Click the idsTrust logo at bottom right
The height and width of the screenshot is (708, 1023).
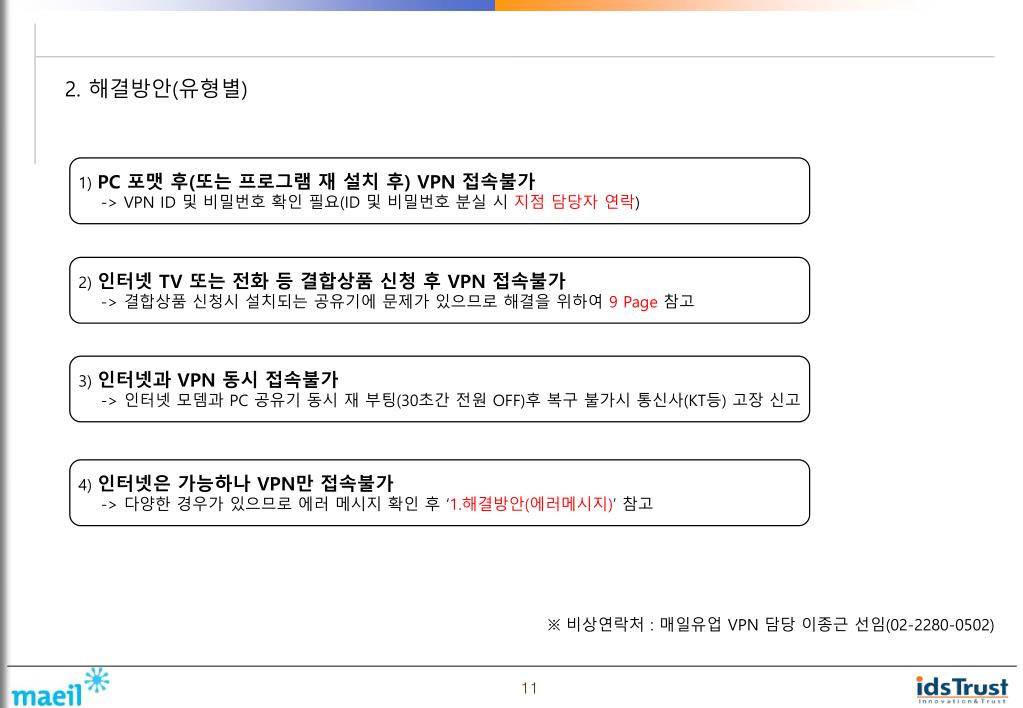[x=962, y=689]
